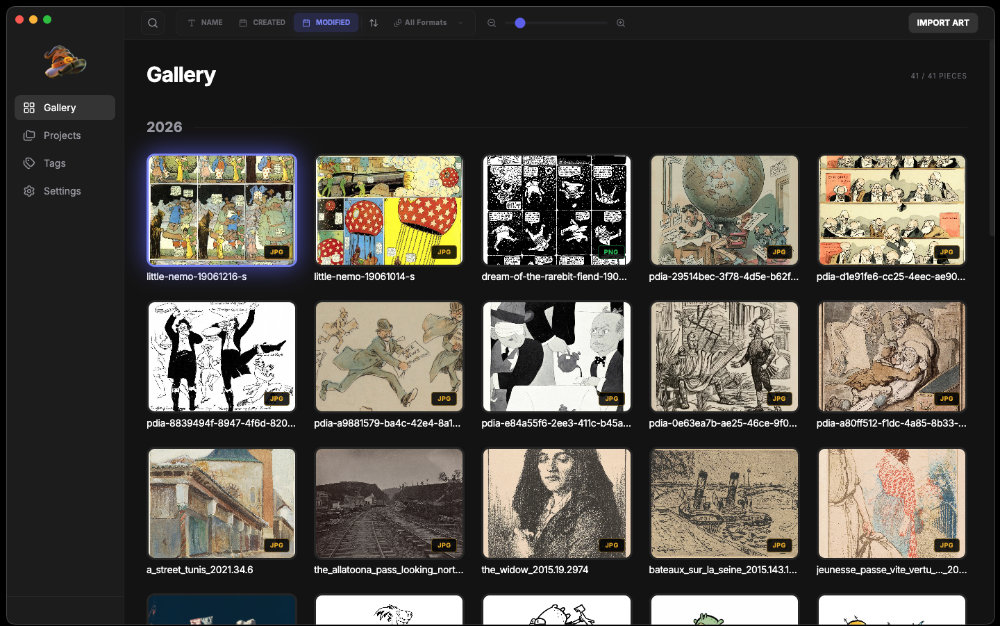The image size is (1000, 626).
Task: Click the little-nemo-19061216-s filename
Action: point(196,277)
